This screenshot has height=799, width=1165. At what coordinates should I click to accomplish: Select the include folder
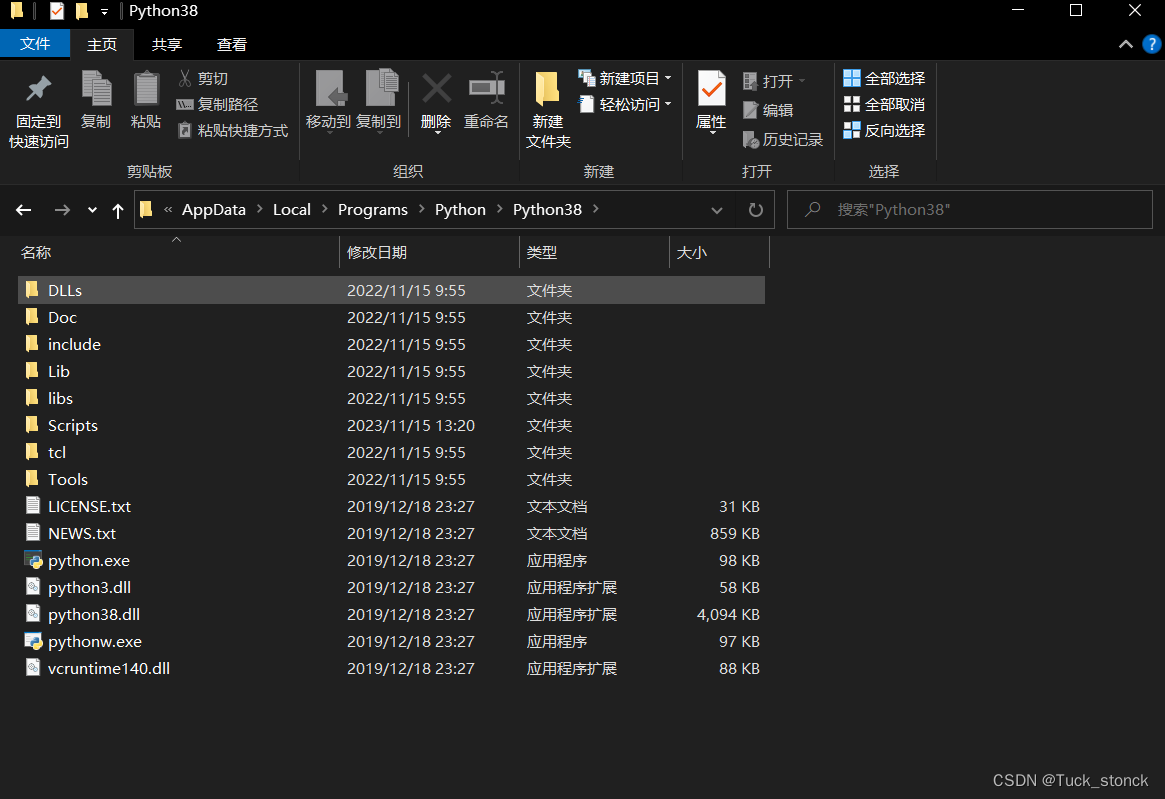coord(391,345)
